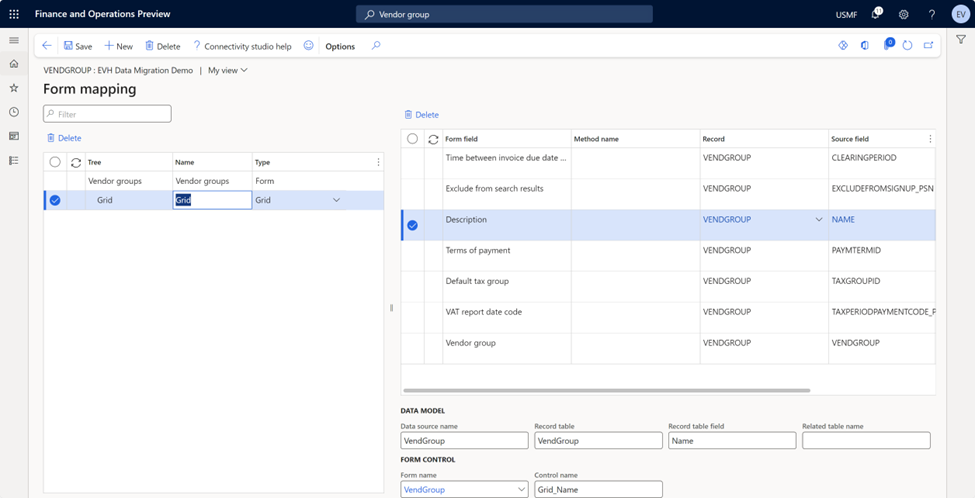Open the Type dropdown for the Grid row
The image size is (975, 498).
336,201
